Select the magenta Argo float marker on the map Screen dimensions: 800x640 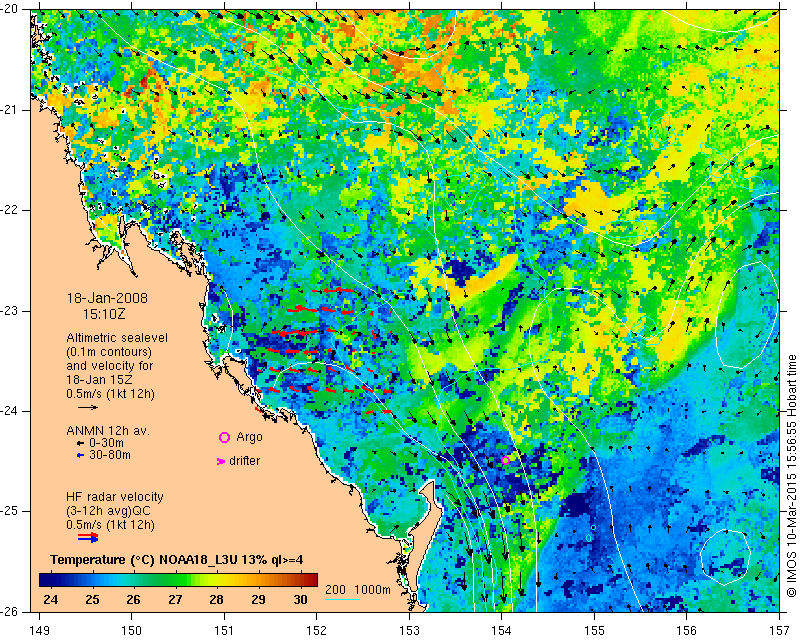point(505,460)
